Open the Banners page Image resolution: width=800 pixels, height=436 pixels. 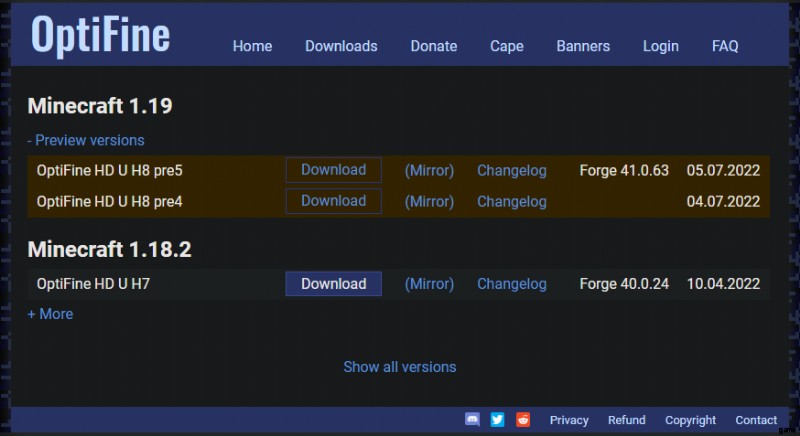click(x=583, y=46)
